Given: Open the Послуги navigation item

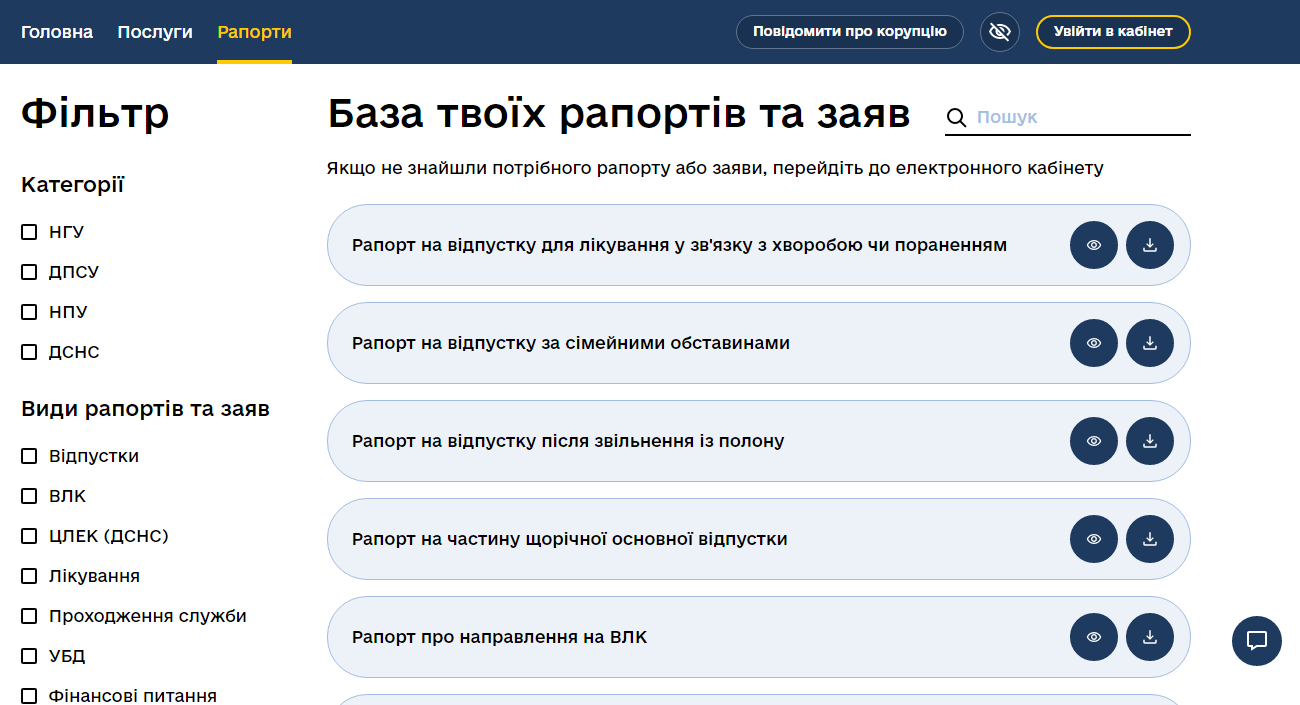Looking at the screenshot, I should 155,32.
